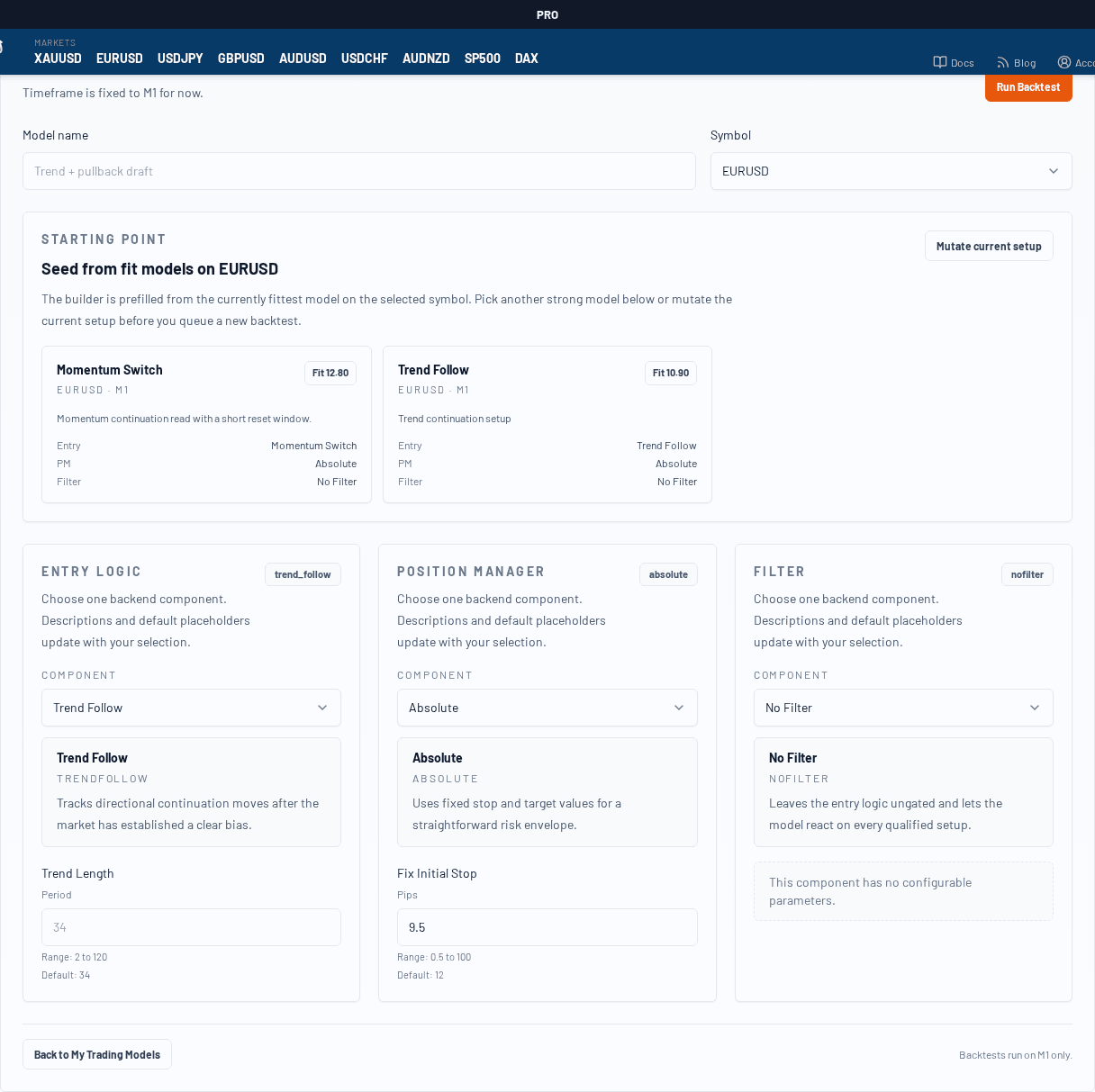Select AUDNZD from the markets navigation
The height and width of the screenshot is (1092, 1095).
[426, 59]
